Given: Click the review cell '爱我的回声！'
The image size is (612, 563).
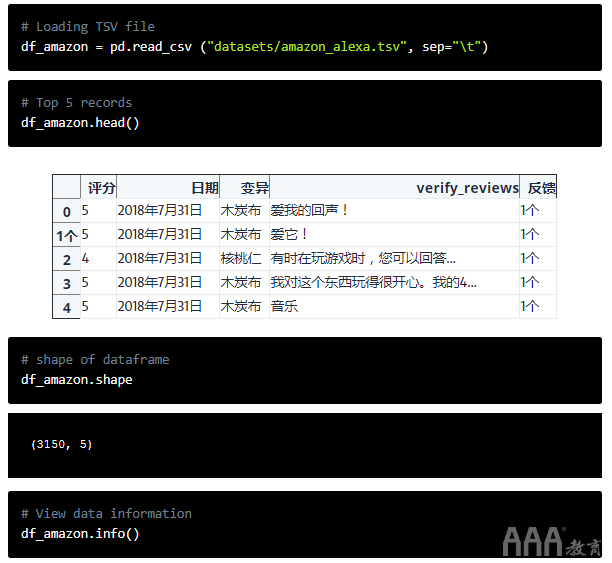Looking at the screenshot, I should (394, 211).
